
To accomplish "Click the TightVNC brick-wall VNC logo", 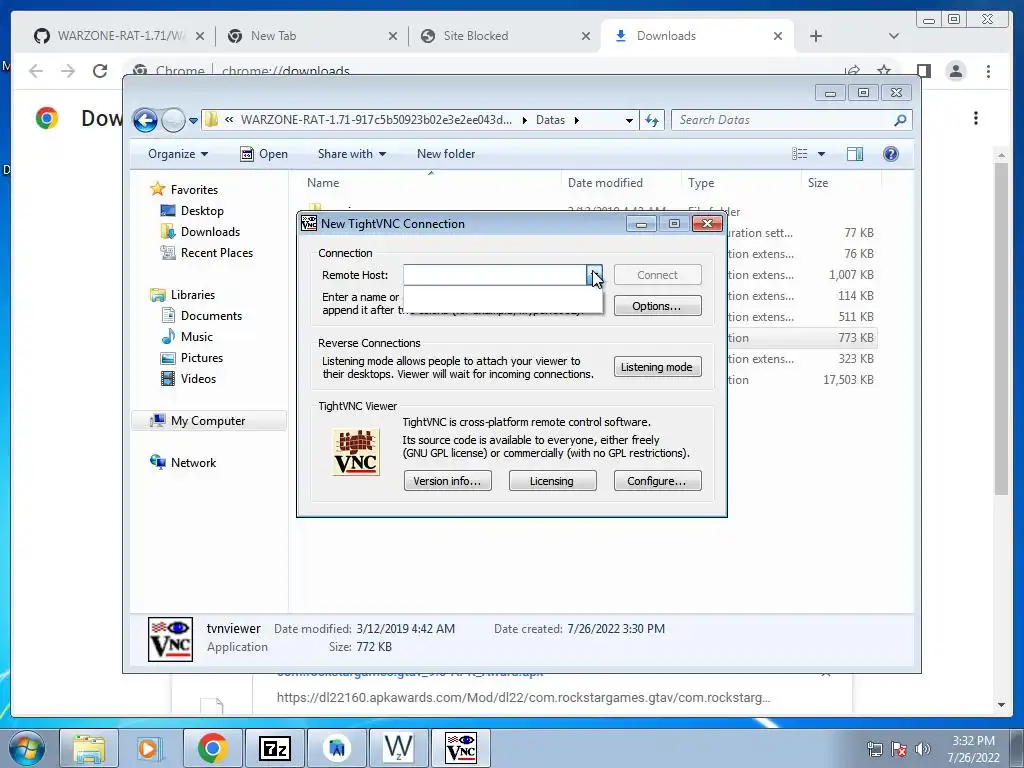I will click(356, 452).
